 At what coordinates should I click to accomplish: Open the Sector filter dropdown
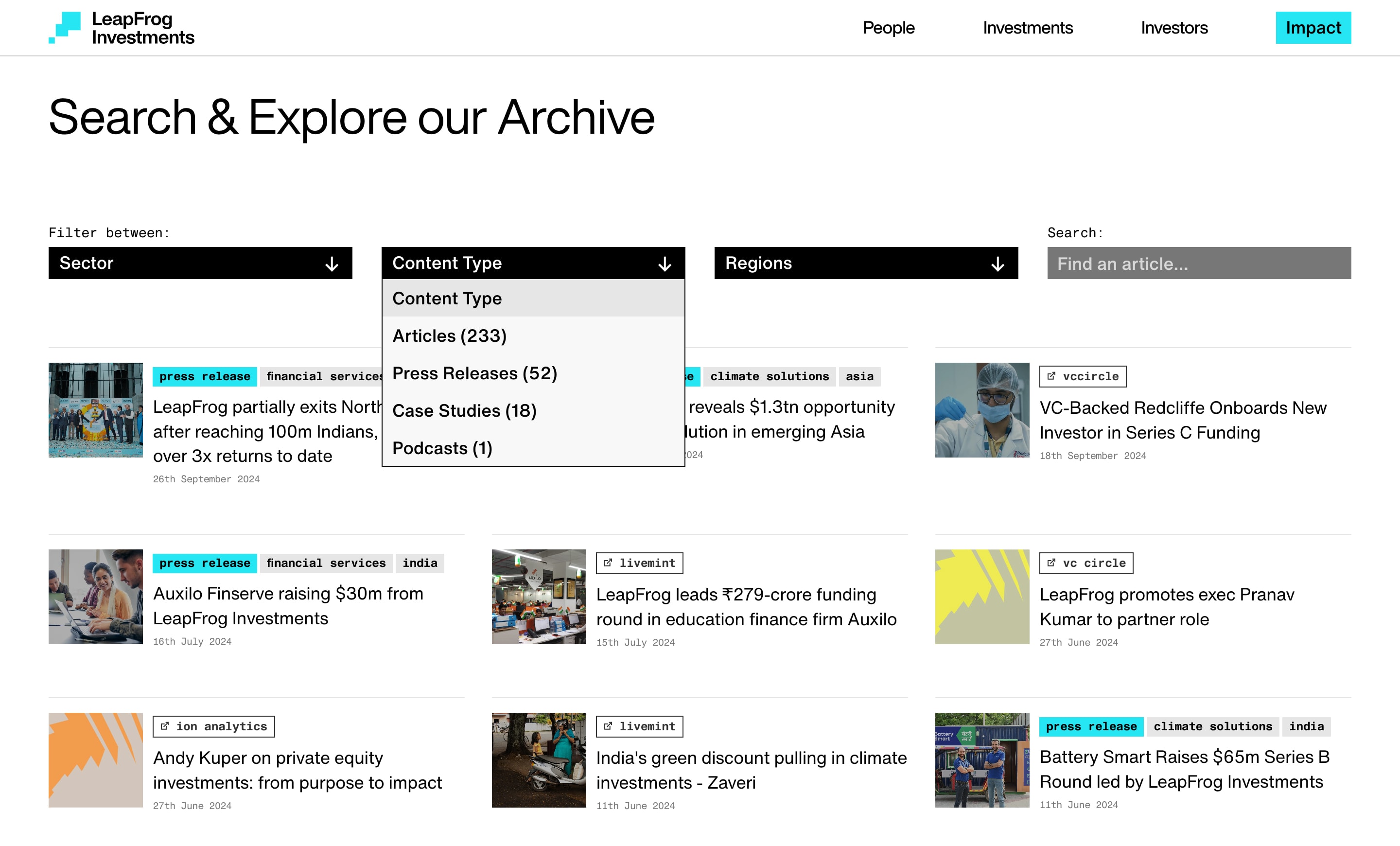200,263
